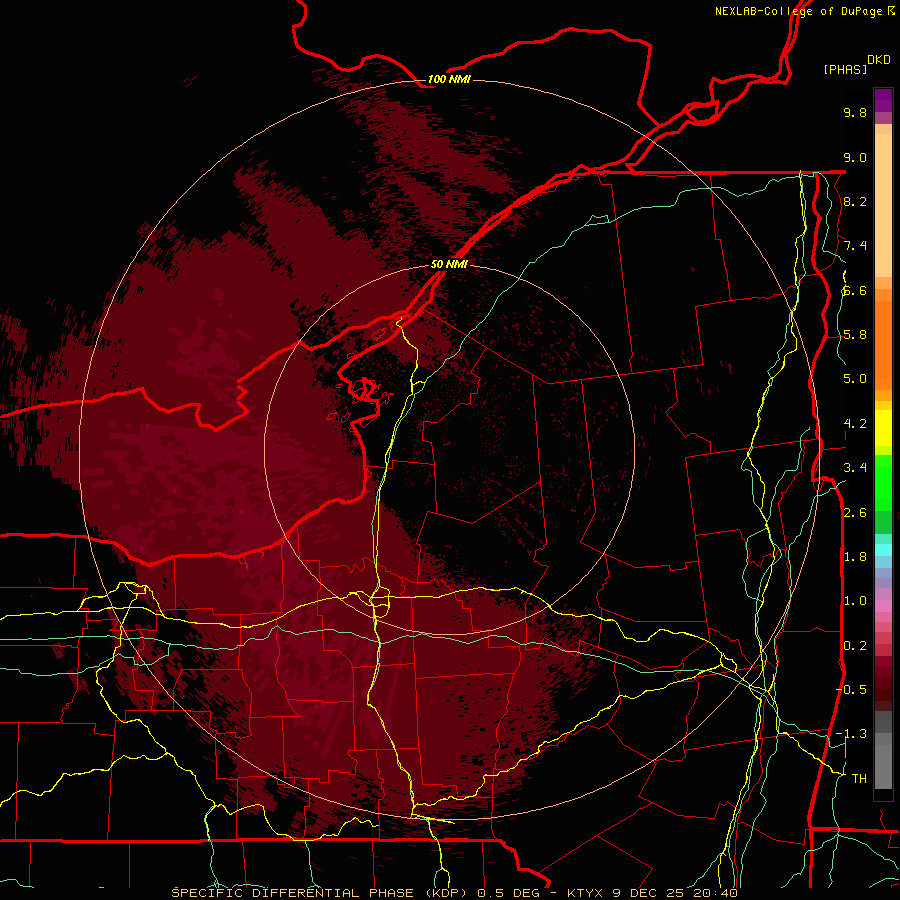Select the 5.8 value on the color scale
Viewport: 900px width, 900px height.
tap(855, 335)
